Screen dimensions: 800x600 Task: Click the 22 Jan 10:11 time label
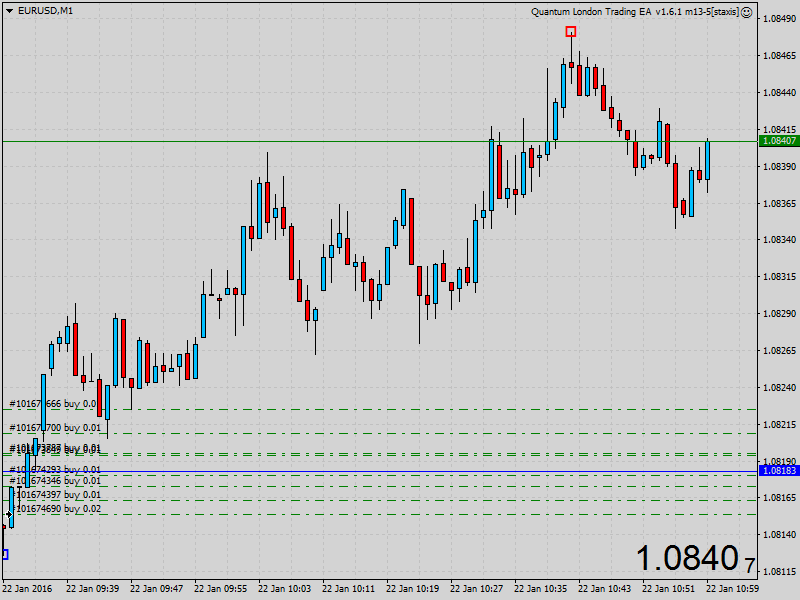(348, 589)
